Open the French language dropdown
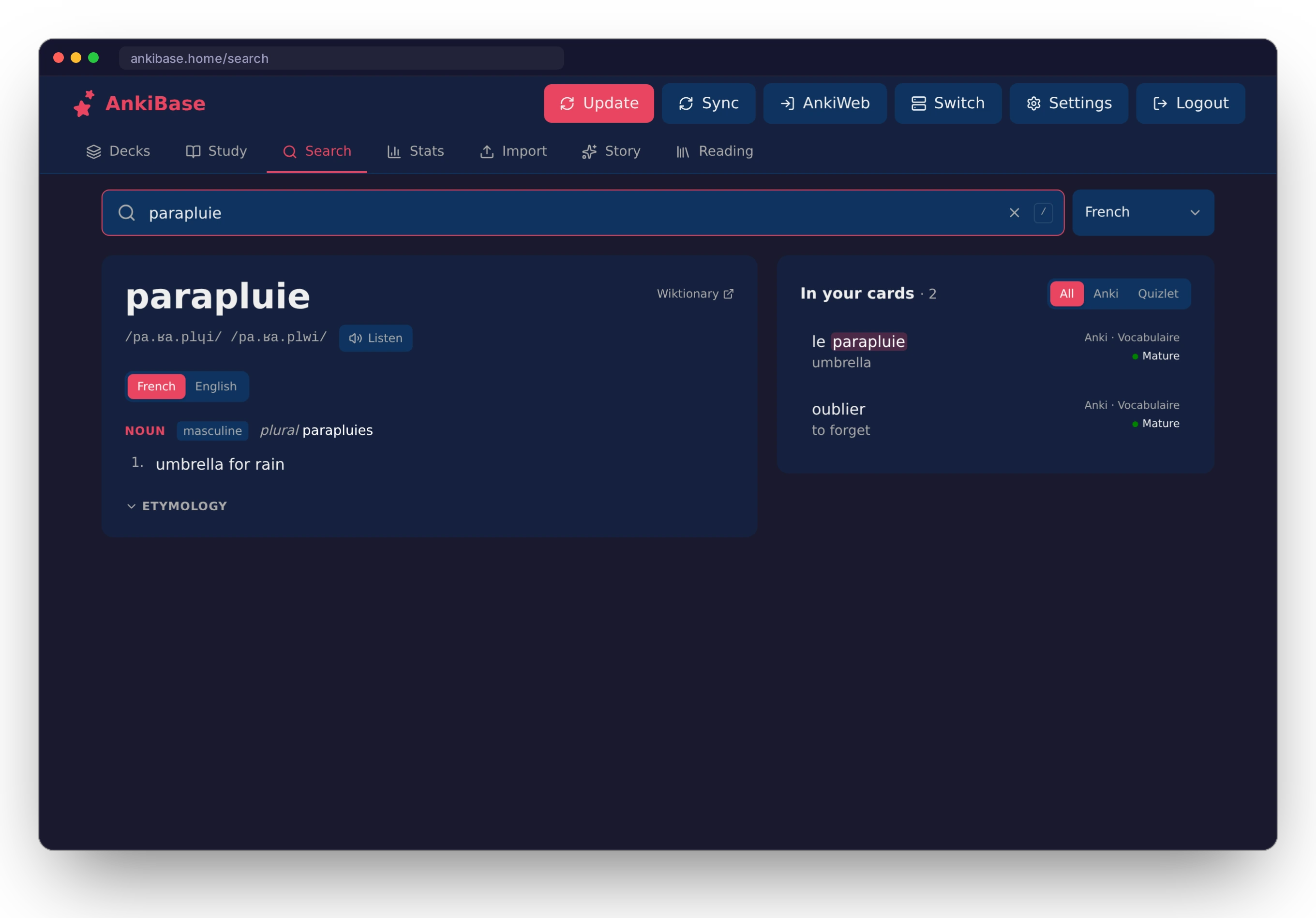1316x918 pixels. tap(1143, 213)
